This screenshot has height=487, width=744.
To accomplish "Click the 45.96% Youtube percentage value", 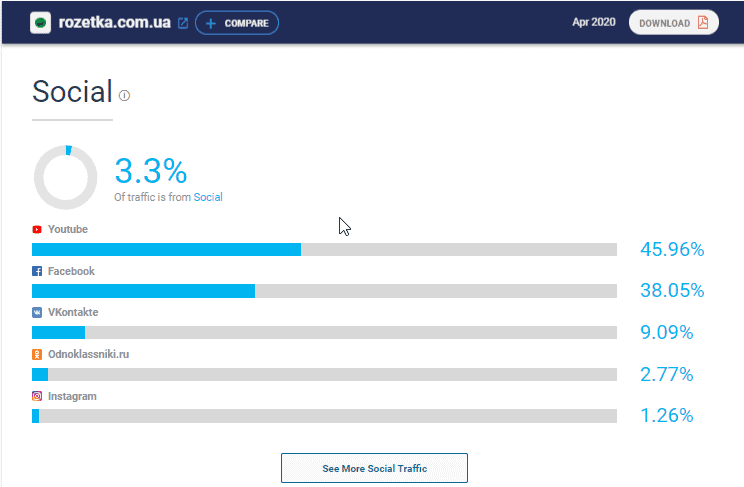I will pyautogui.click(x=672, y=249).
